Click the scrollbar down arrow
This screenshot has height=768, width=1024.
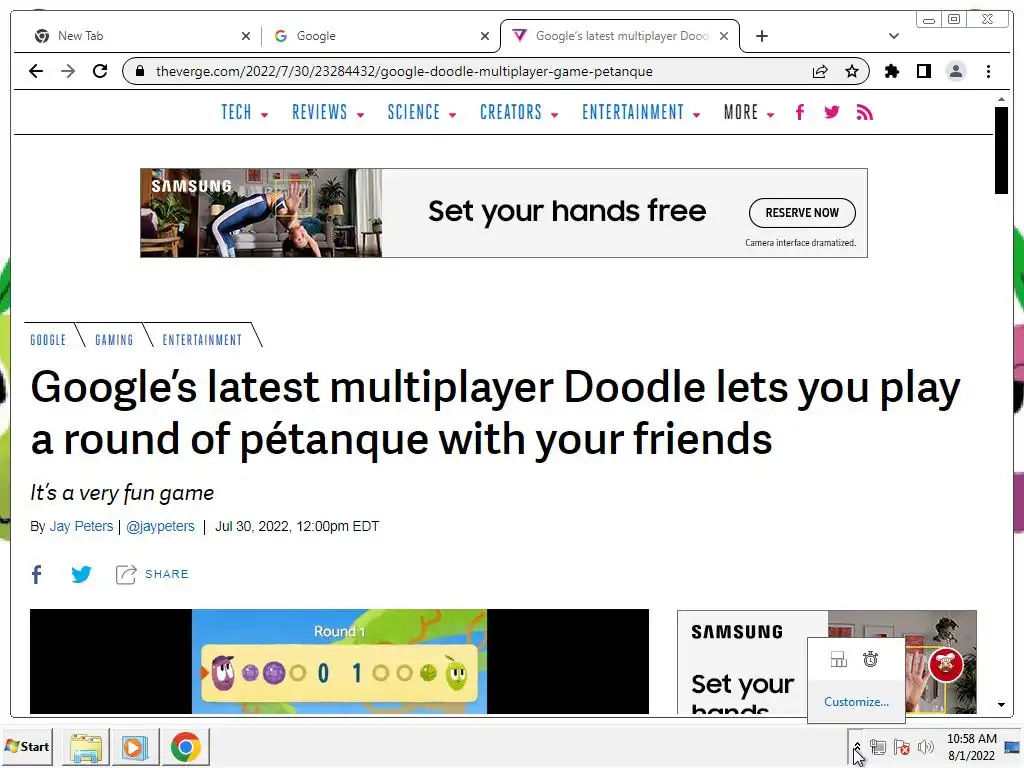coord(1000,705)
